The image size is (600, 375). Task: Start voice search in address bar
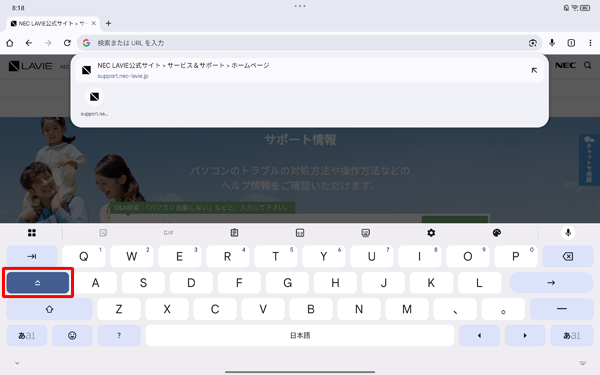(x=552, y=43)
